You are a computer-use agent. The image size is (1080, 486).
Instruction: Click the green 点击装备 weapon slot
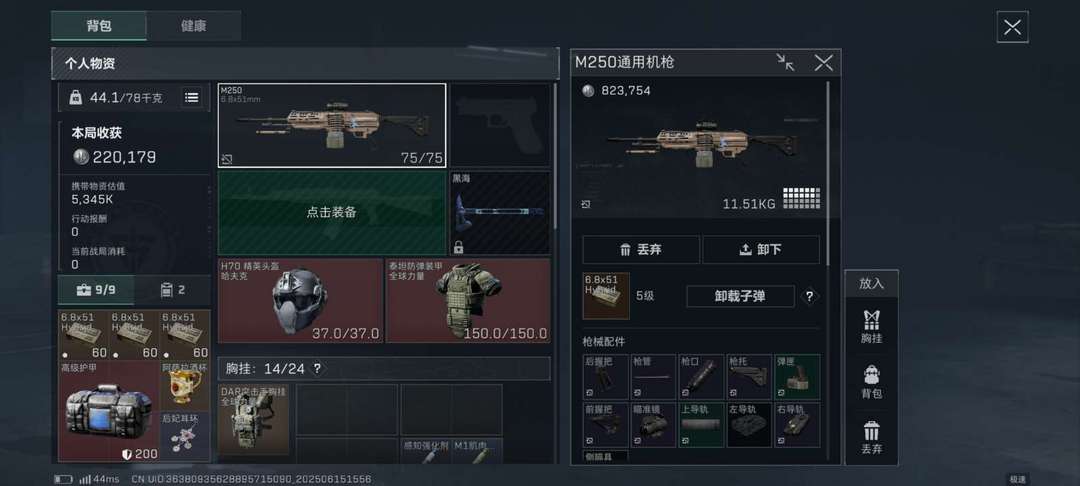click(x=332, y=213)
